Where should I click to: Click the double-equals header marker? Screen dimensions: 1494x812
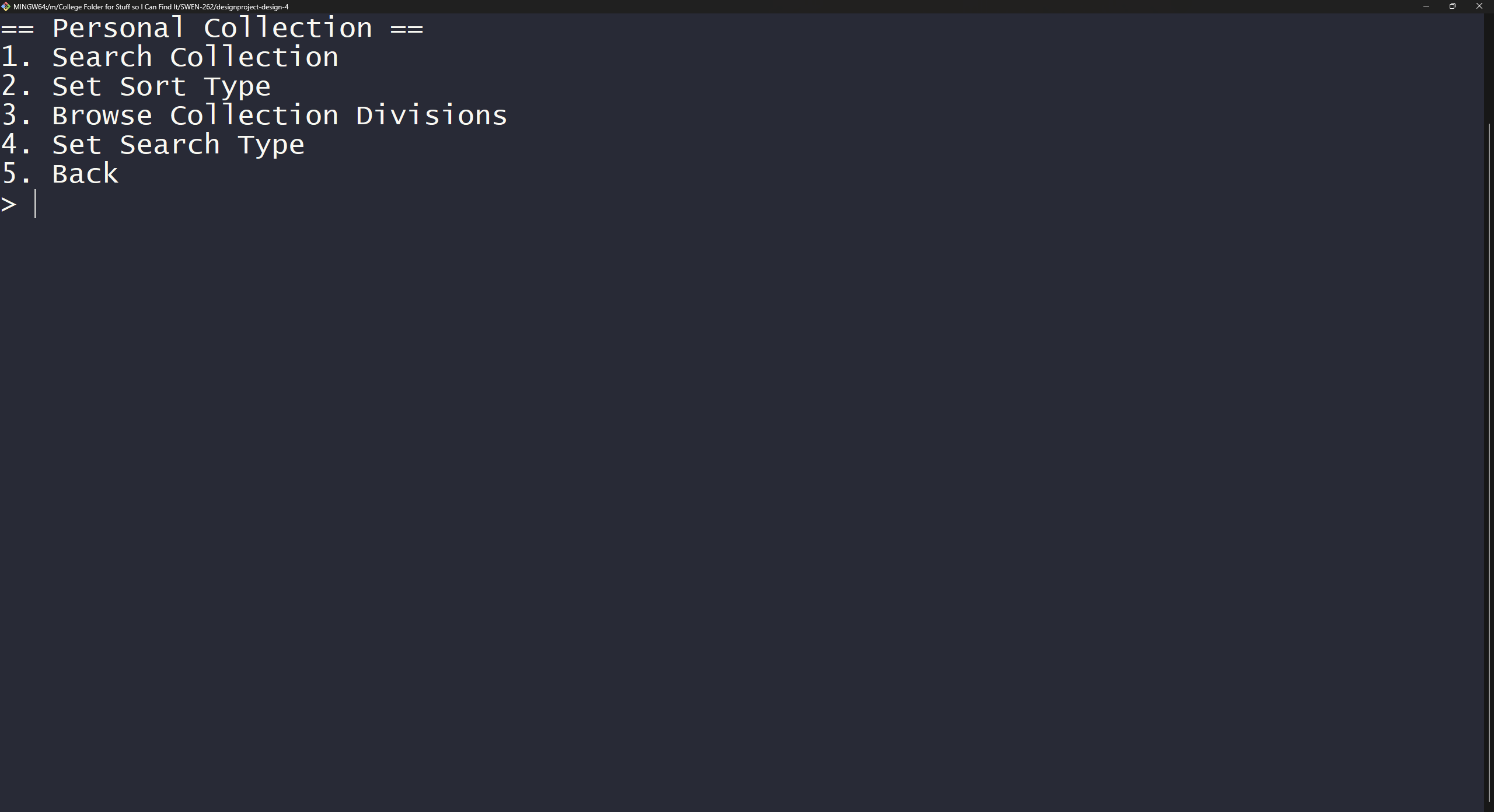(x=18, y=27)
